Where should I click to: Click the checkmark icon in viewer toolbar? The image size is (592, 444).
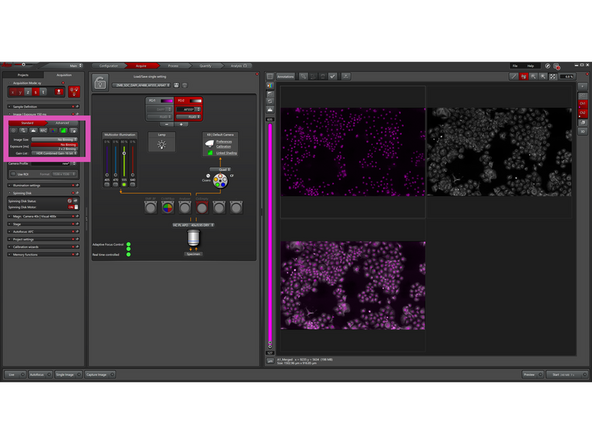click(x=333, y=76)
